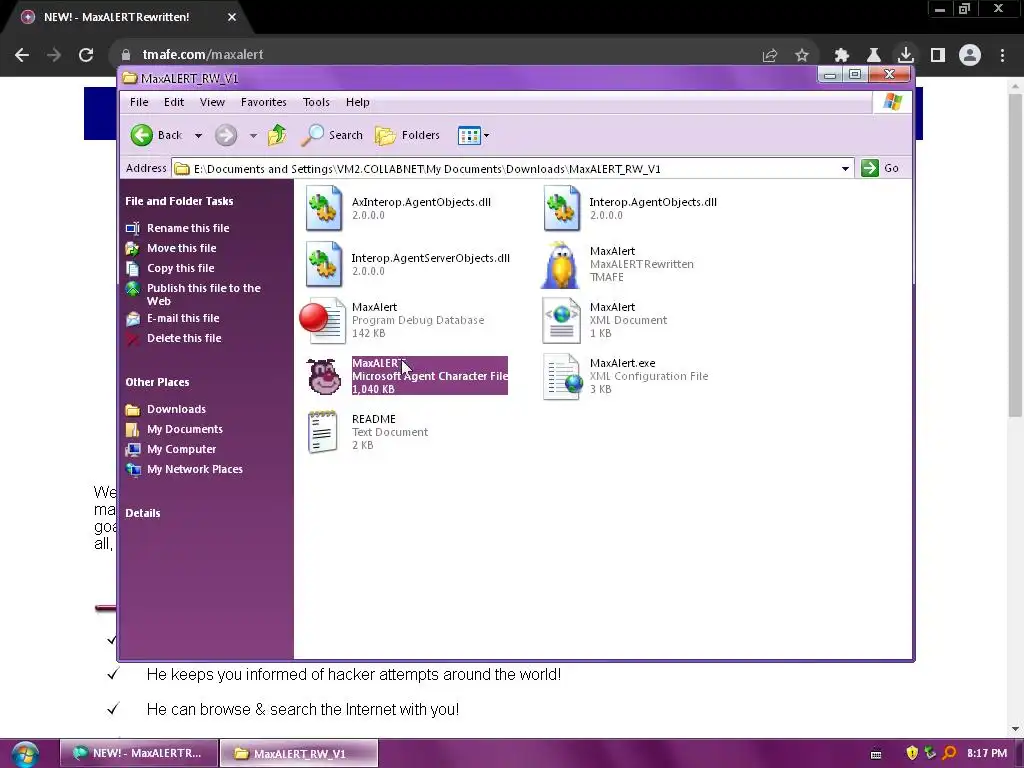
Task: Click the keyboard icon in system tray
Action: (876, 754)
